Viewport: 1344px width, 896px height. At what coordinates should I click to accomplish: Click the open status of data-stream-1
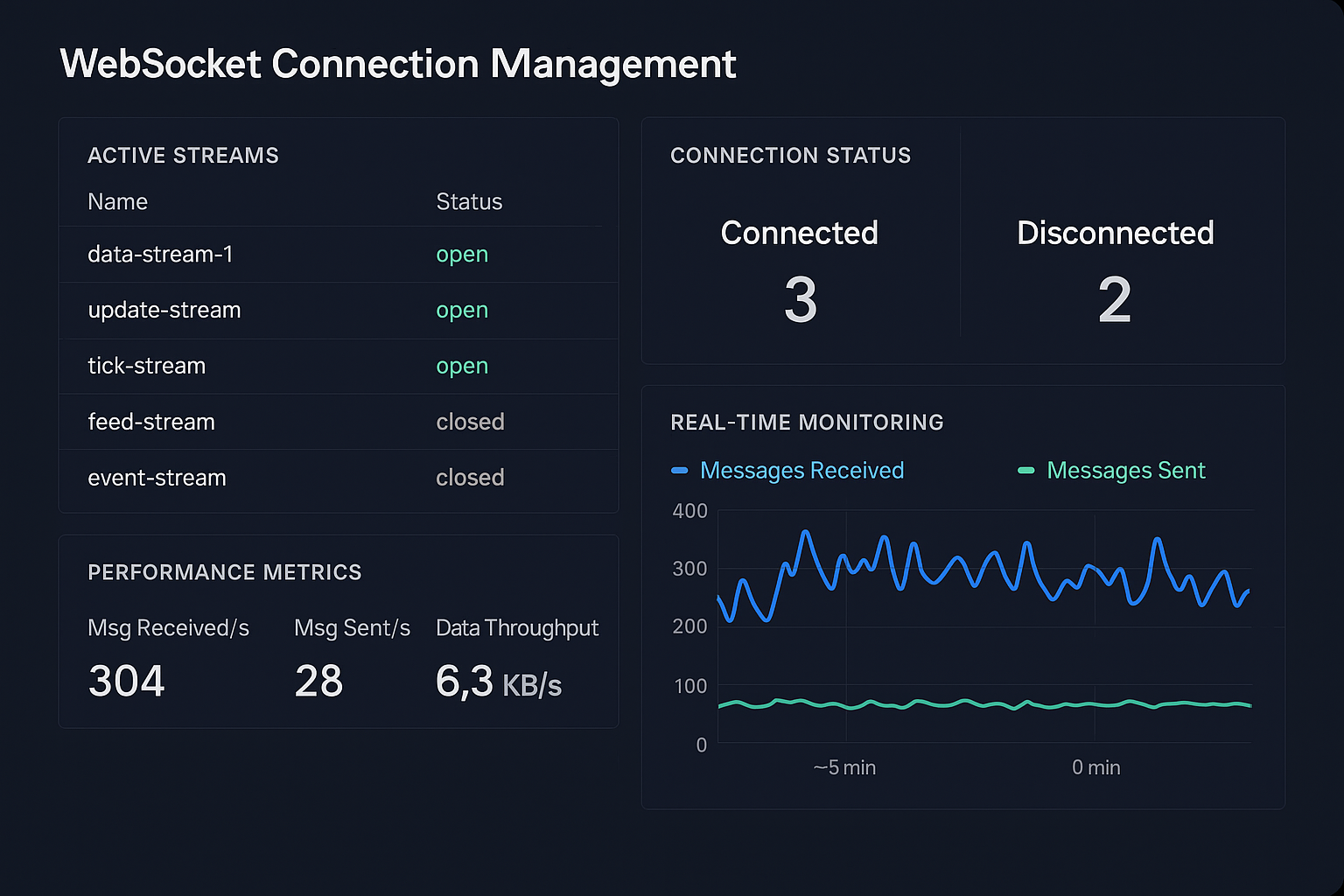462,255
